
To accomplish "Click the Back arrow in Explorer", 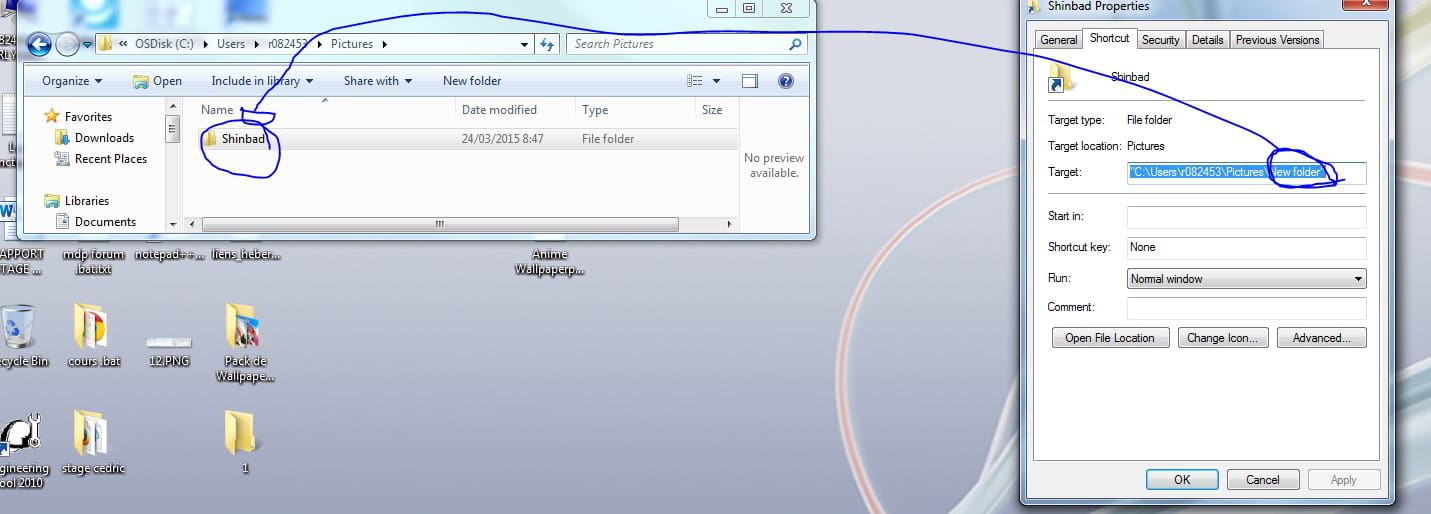I will (38, 44).
